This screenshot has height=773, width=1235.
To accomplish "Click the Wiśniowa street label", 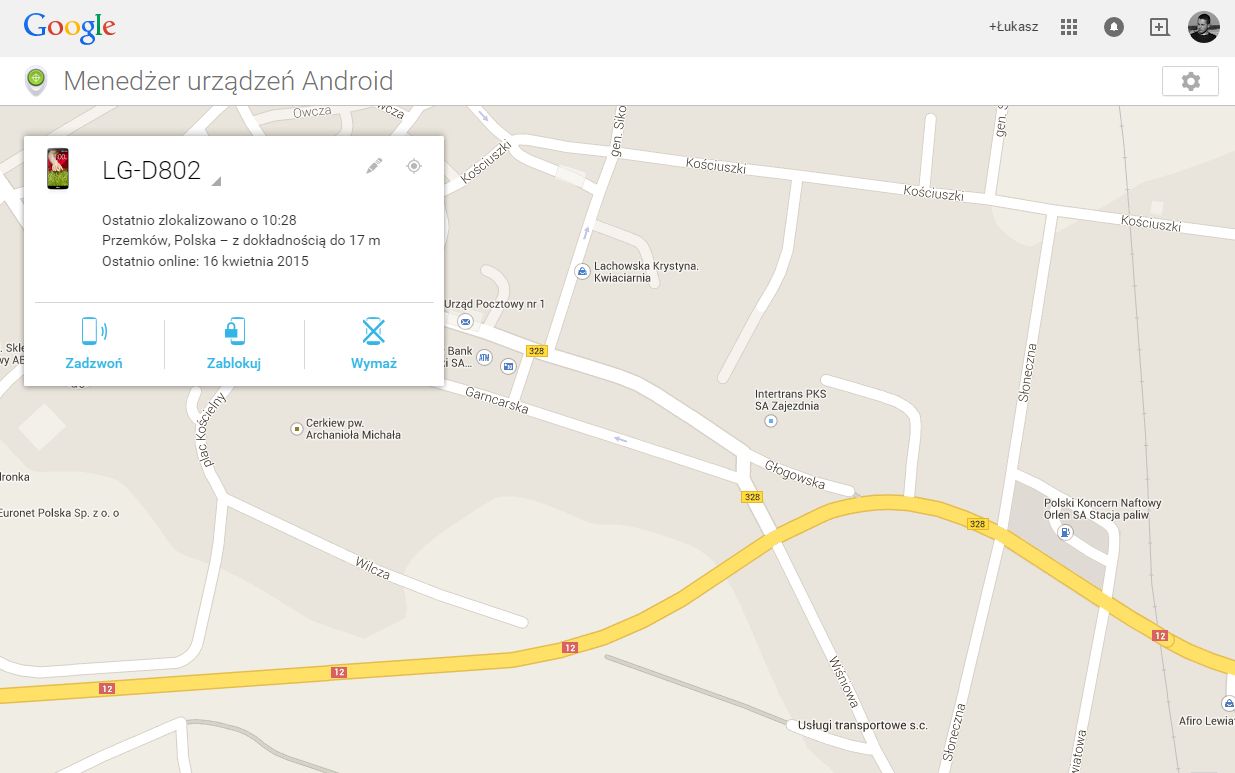I will pos(843,682).
